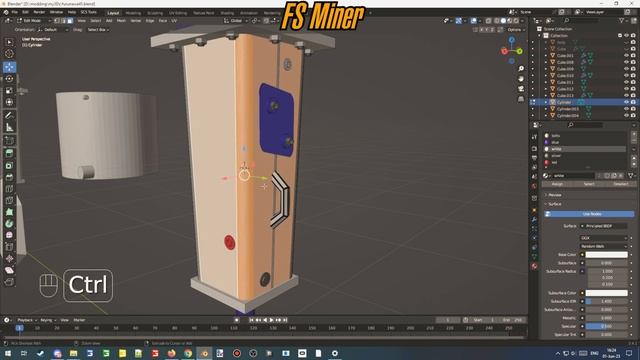
Task: Click the camera view icon in viewport
Action: [x=521, y=89]
